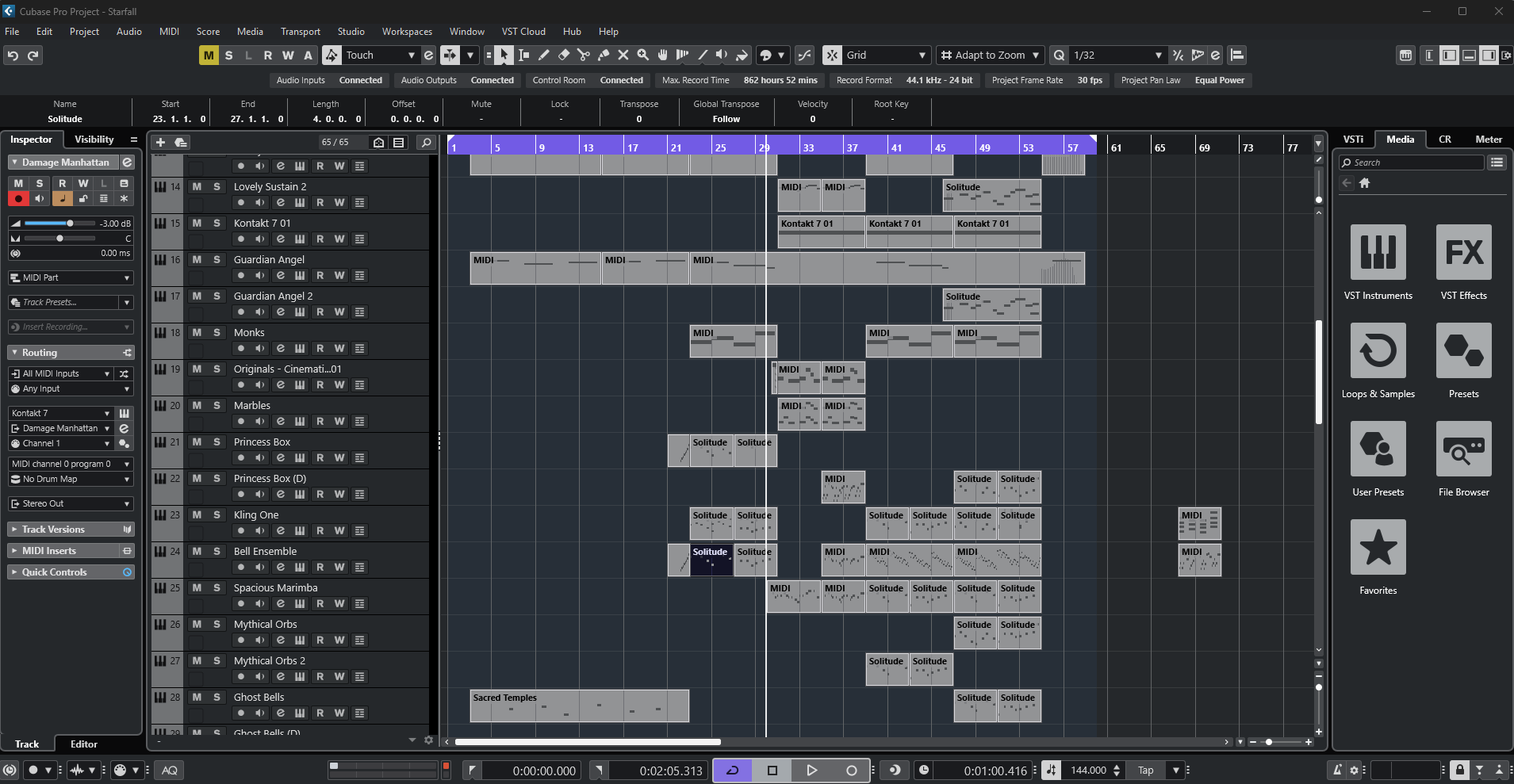Open VST Effects in Media rack
This screenshot has width=1514, height=784.
coord(1464,252)
